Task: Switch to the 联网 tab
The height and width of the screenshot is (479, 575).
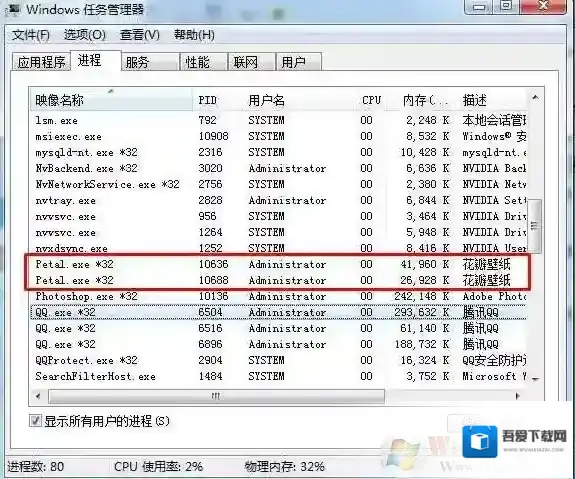Action: coord(251,62)
